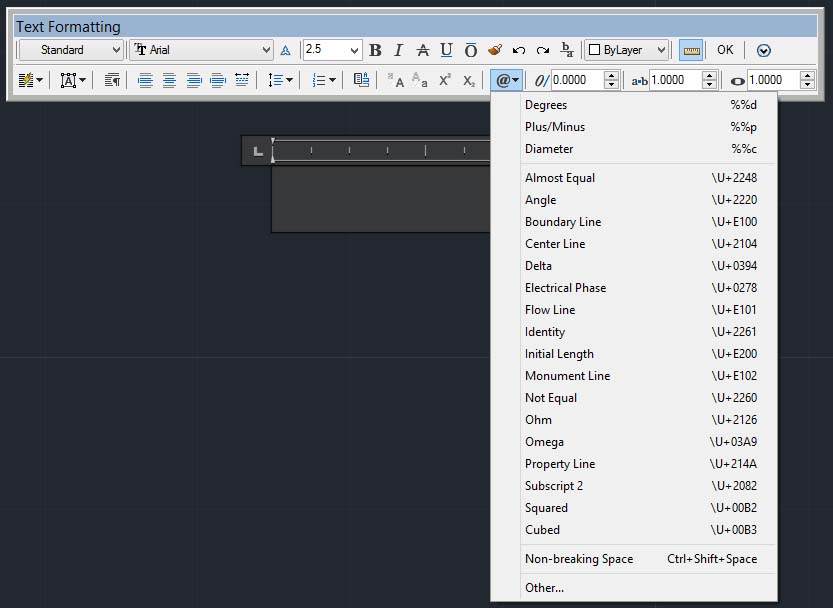Click the Redo arrow icon

542,50
